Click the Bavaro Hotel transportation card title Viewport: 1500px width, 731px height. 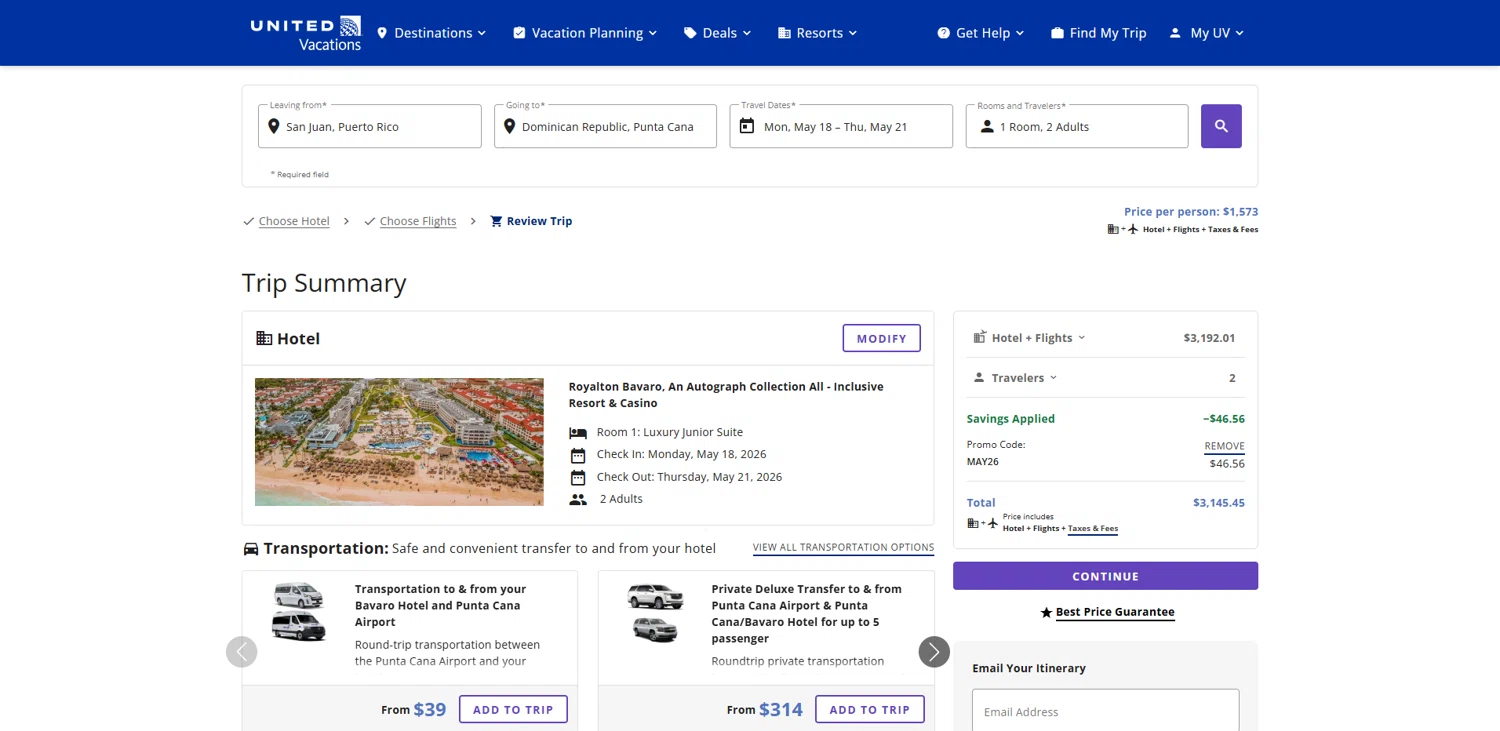[440, 605]
